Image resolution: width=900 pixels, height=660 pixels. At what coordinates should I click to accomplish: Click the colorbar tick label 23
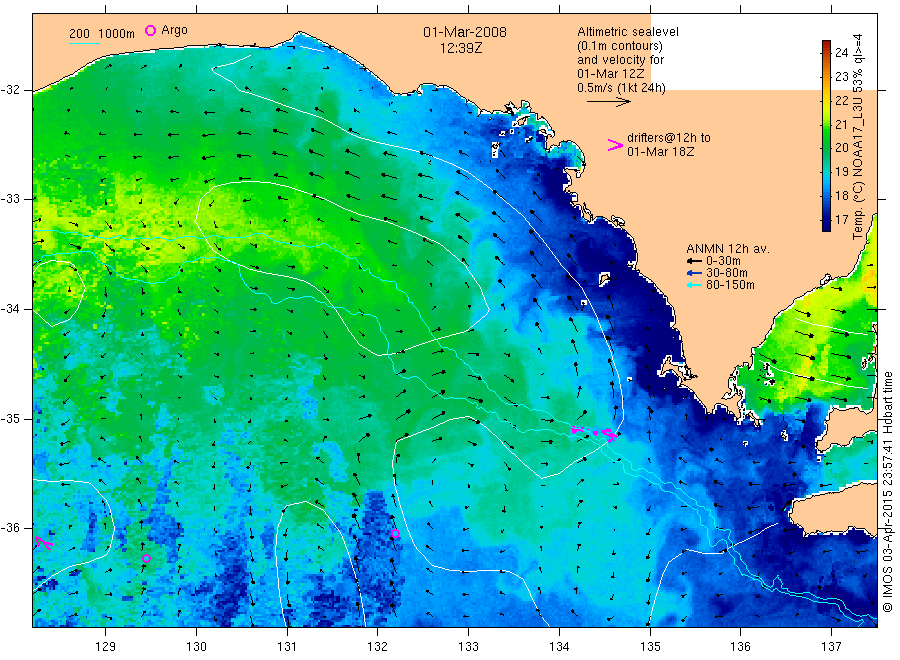point(841,76)
